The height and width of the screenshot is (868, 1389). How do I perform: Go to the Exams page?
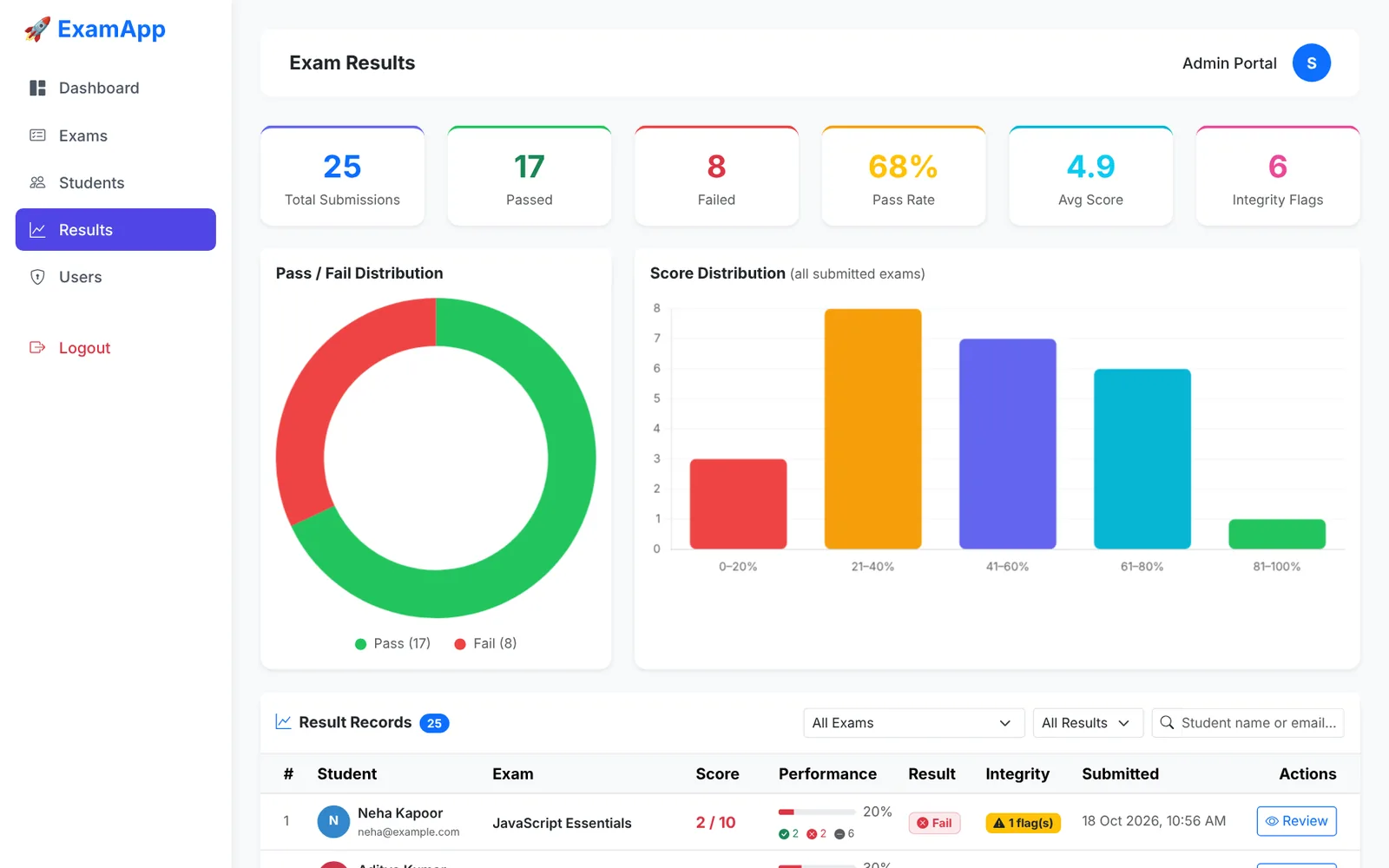point(115,135)
